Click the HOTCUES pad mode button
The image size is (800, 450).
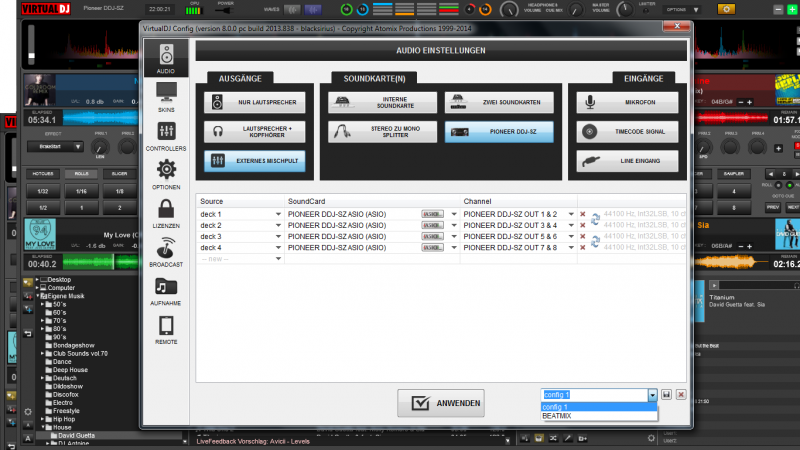[x=43, y=174]
